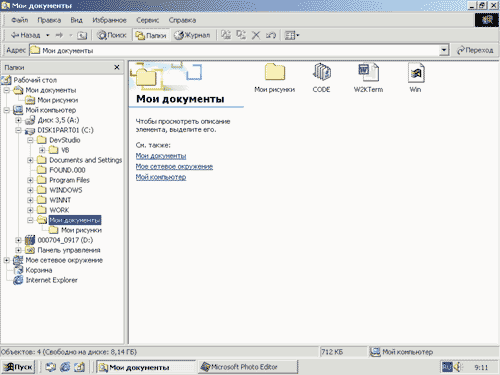Expand the Program Files node

pyautogui.click(x=31, y=180)
